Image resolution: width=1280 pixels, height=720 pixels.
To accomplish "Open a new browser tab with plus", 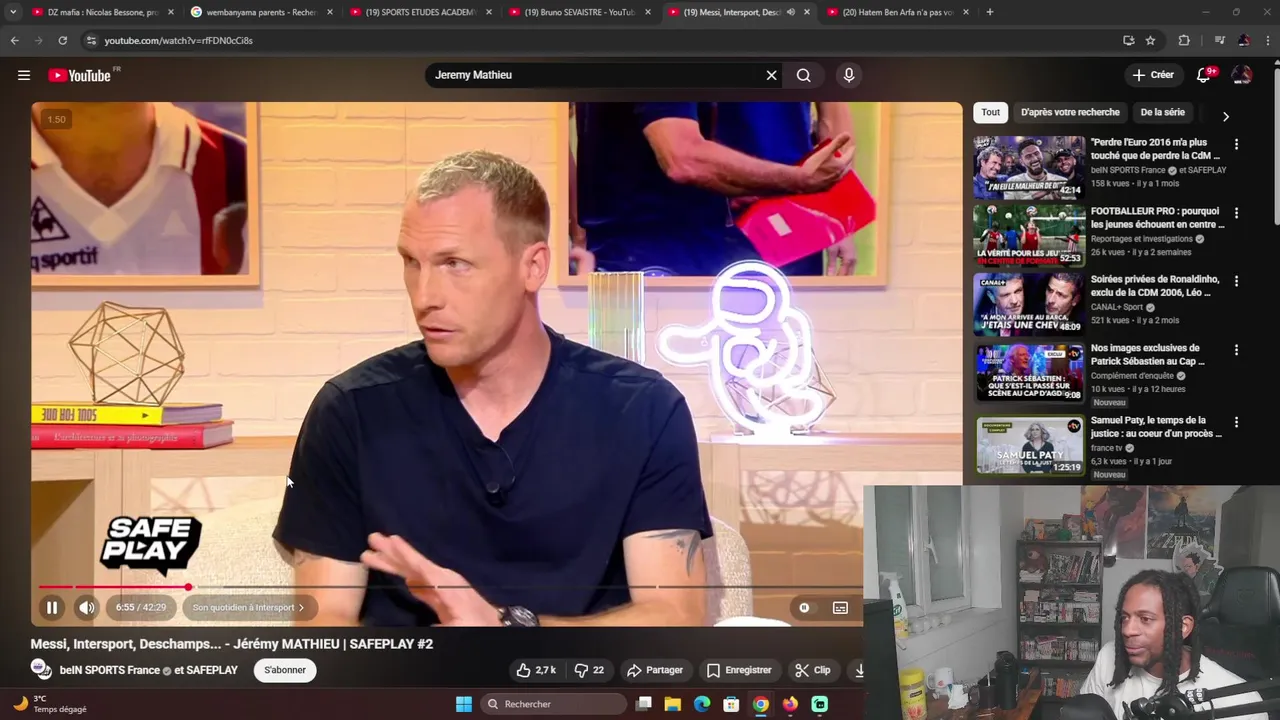I will [990, 12].
